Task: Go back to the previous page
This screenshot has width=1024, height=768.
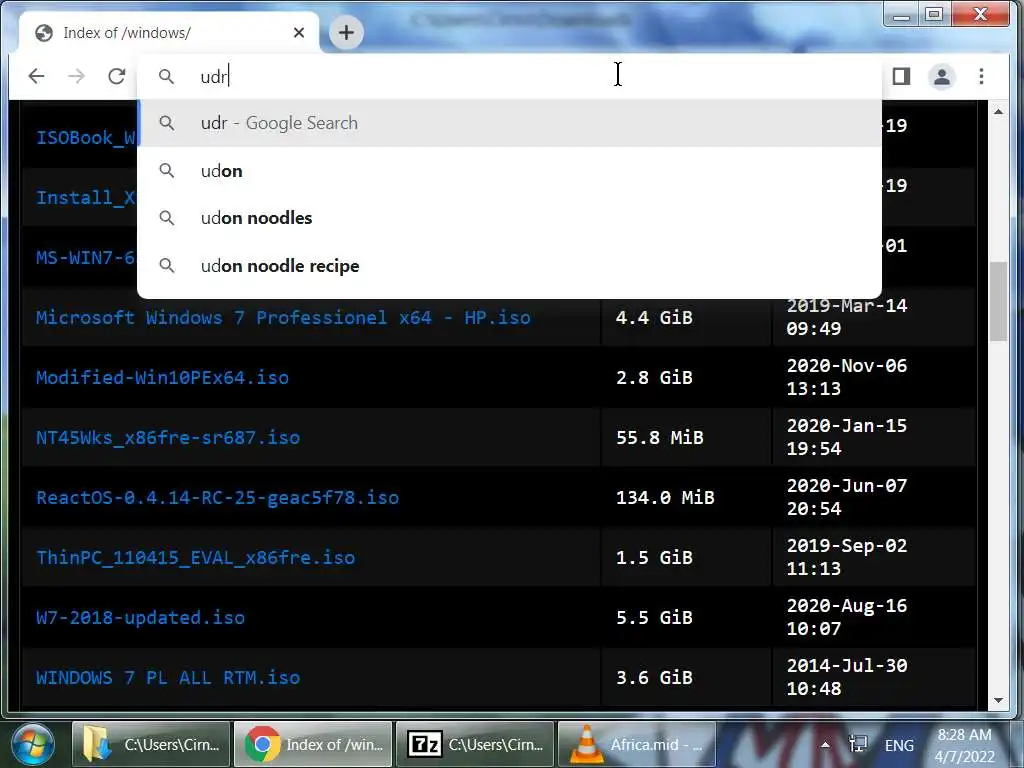Action: click(x=37, y=76)
